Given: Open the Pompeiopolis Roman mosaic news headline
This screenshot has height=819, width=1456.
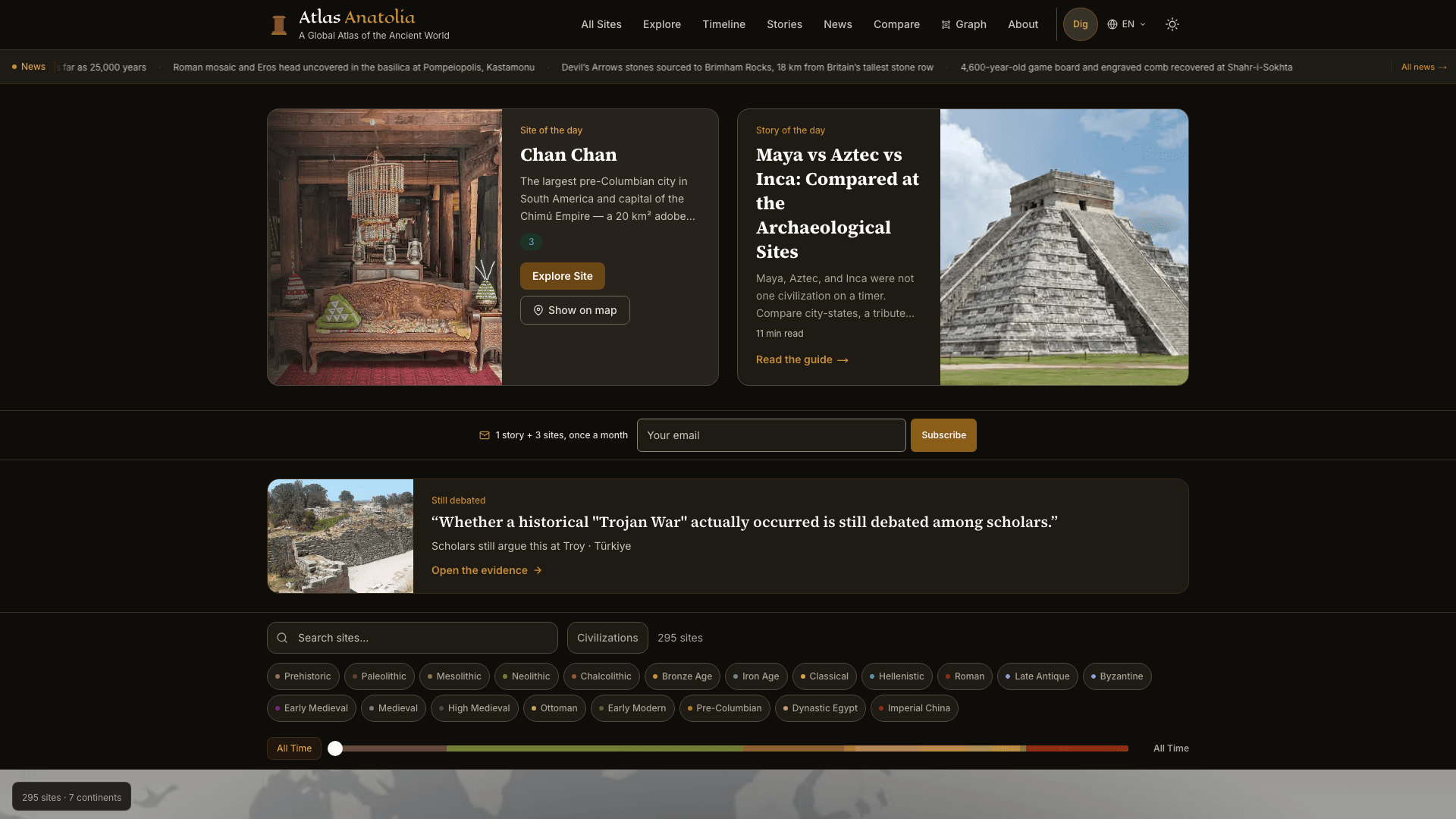Looking at the screenshot, I should point(353,67).
